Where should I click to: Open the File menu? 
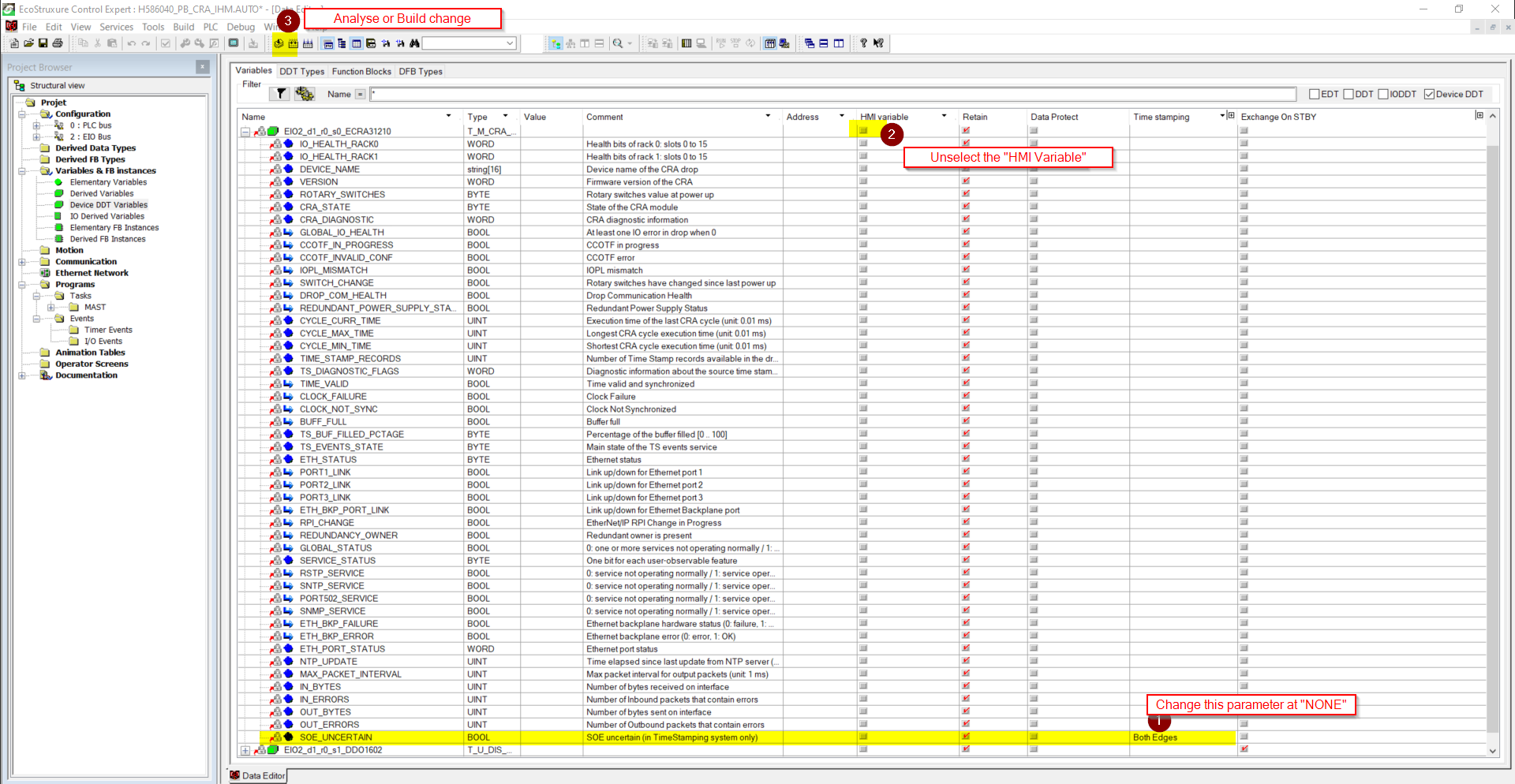click(x=29, y=27)
